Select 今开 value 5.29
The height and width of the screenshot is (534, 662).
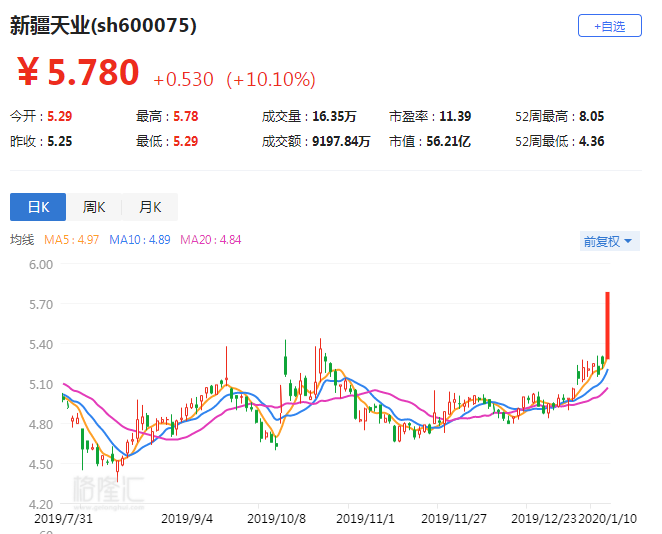[x=60, y=116]
